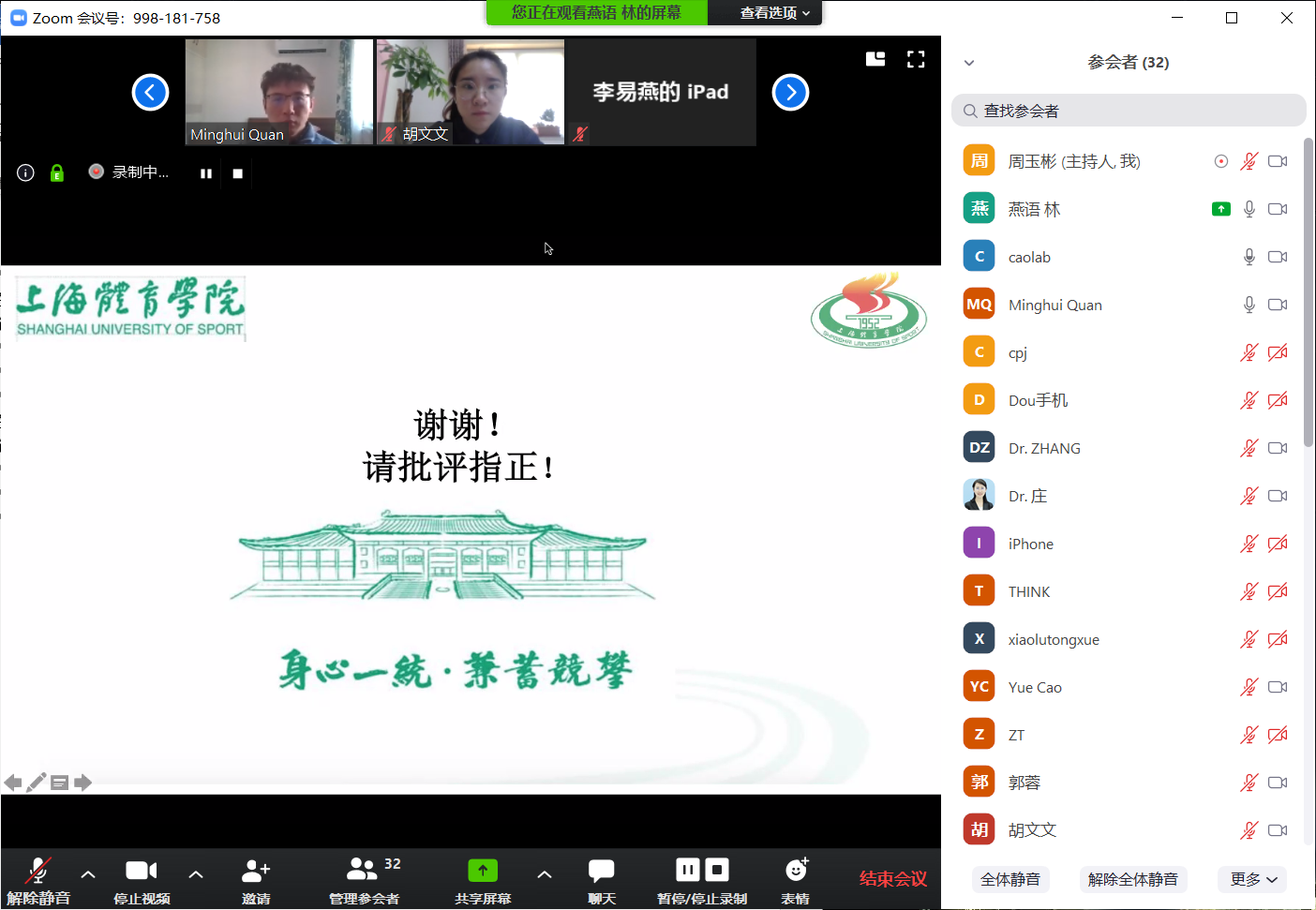1316x910 pixels.
Task: Switch the video layout view
Action: coord(875,60)
